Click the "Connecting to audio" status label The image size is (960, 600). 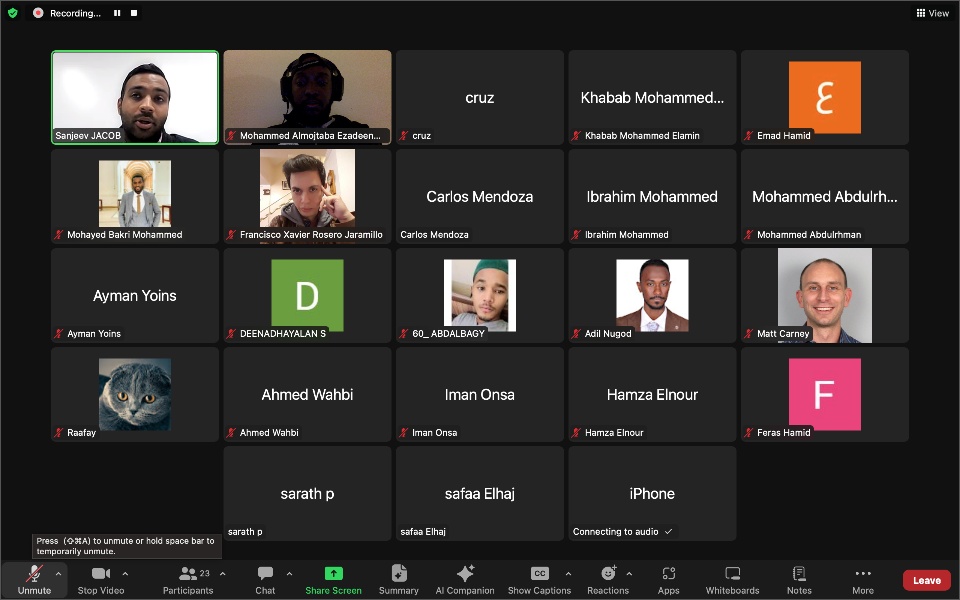pyautogui.click(x=615, y=531)
